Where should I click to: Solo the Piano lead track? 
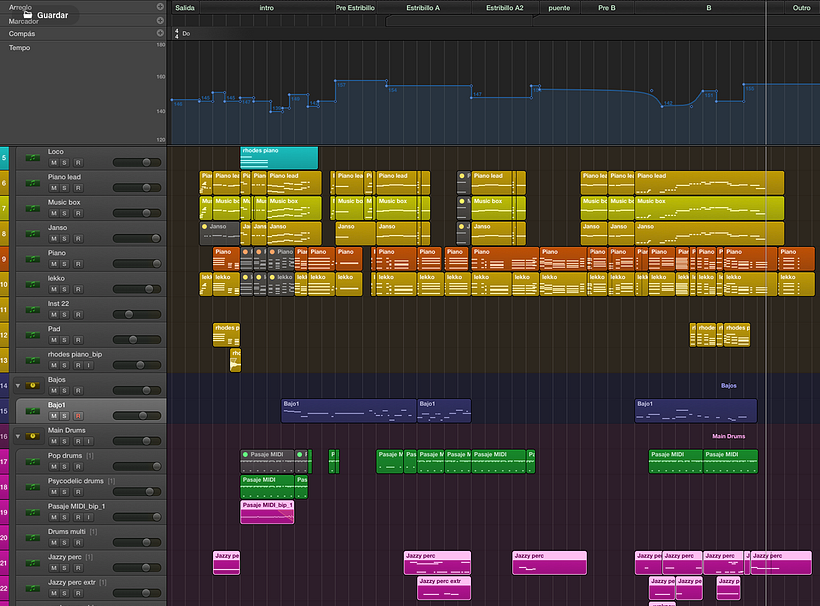pyautogui.click(x=64, y=188)
